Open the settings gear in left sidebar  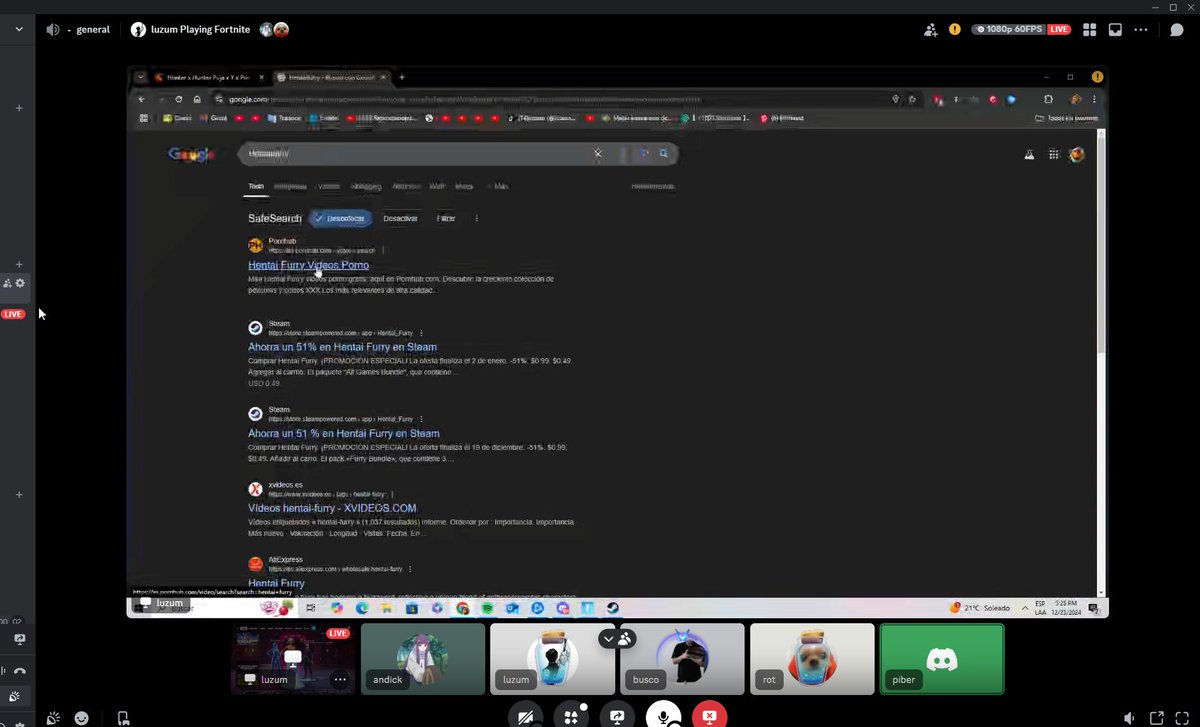pos(19,283)
